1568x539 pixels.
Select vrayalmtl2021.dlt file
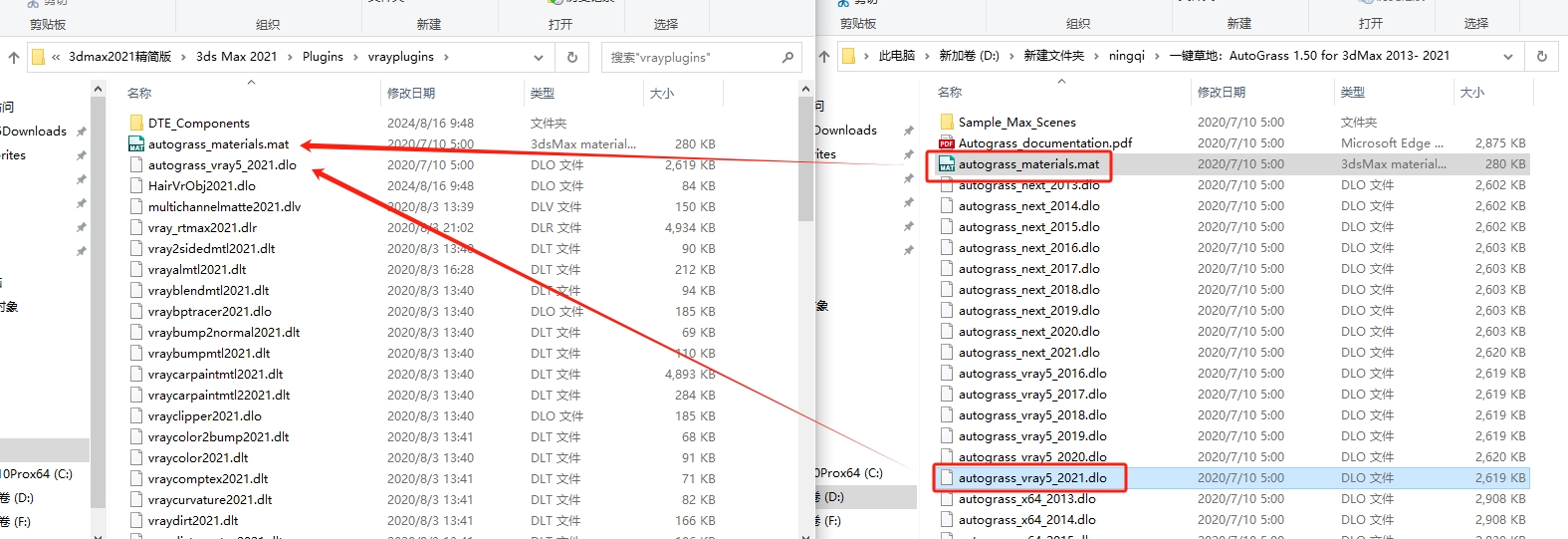pyautogui.click(x=197, y=269)
